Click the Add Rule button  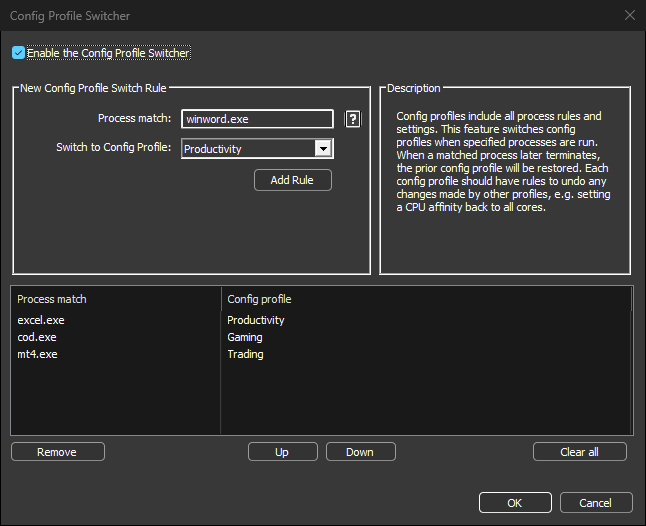coord(293,180)
